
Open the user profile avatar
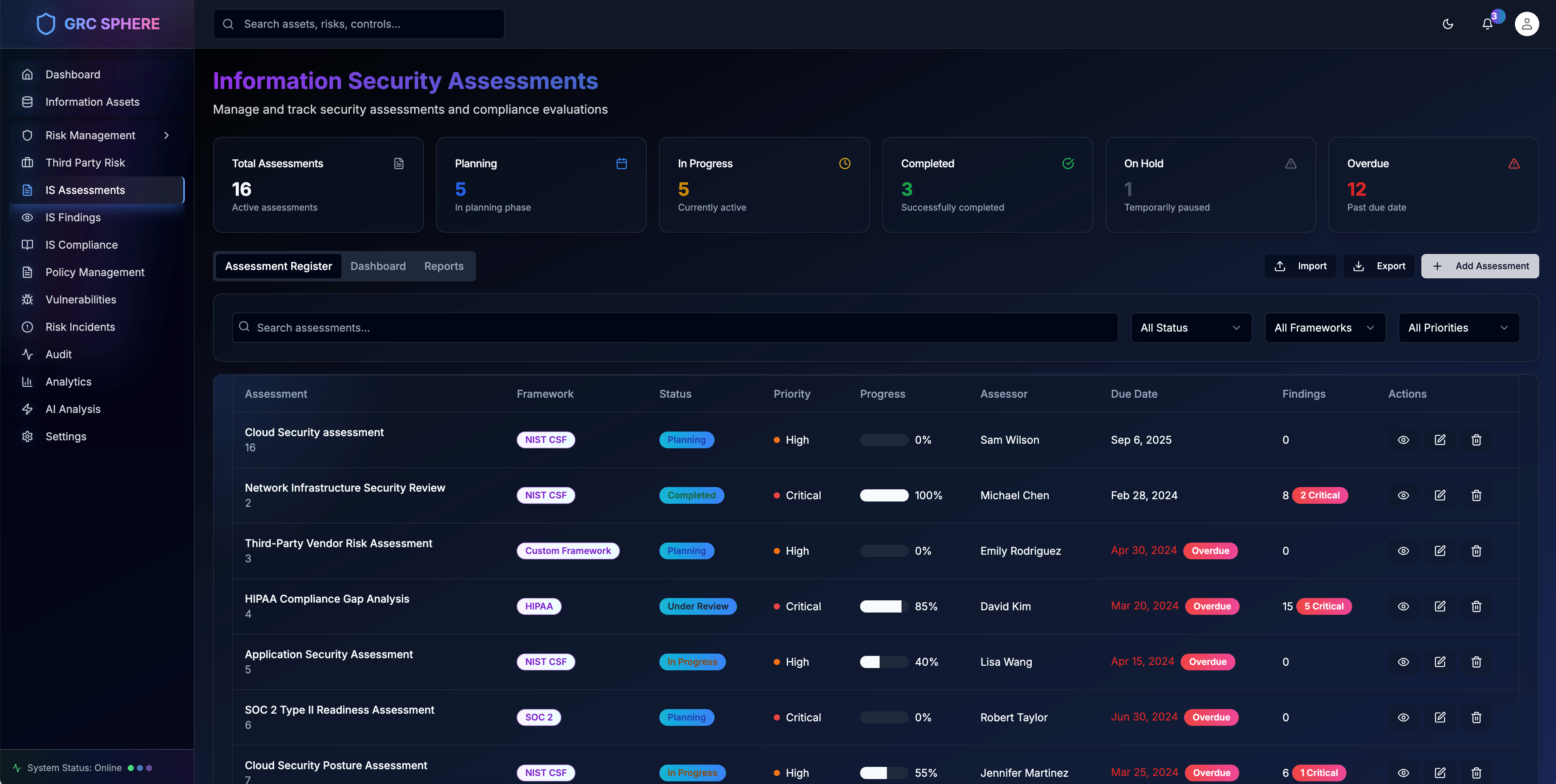pyautogui.click(x=1526, y=24)
